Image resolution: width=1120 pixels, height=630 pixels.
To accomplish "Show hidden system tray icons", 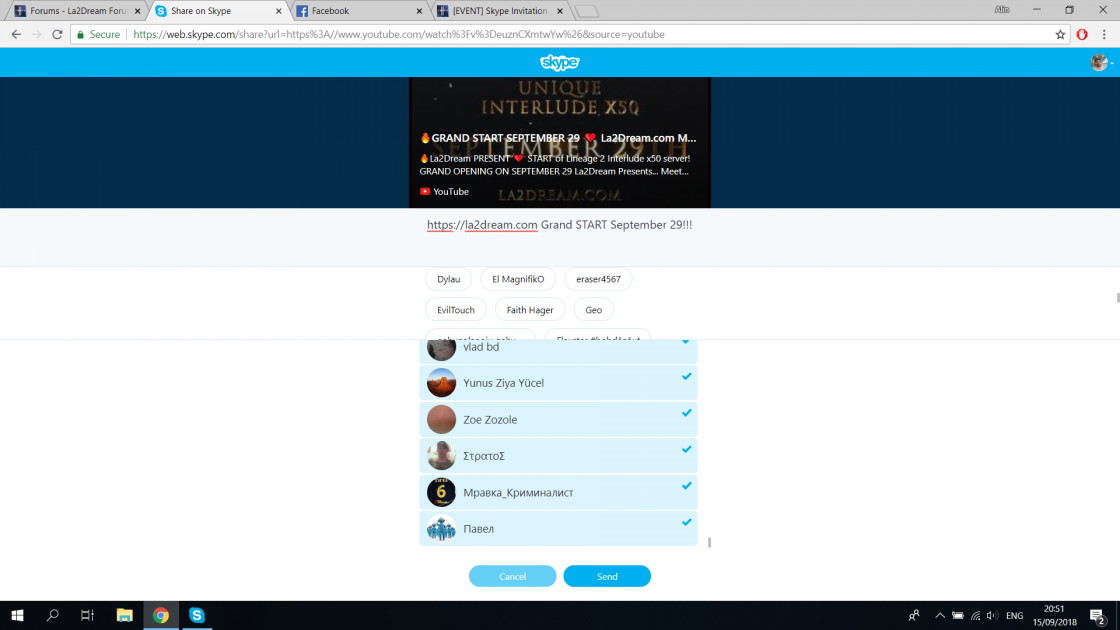I will click(x=938, y=615).
